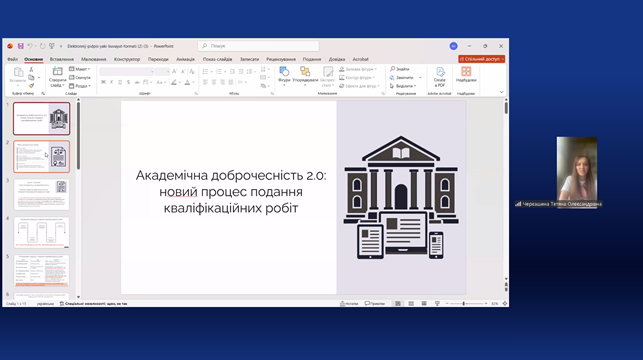Switch to Reading view icon in status bar

point(424,303)
